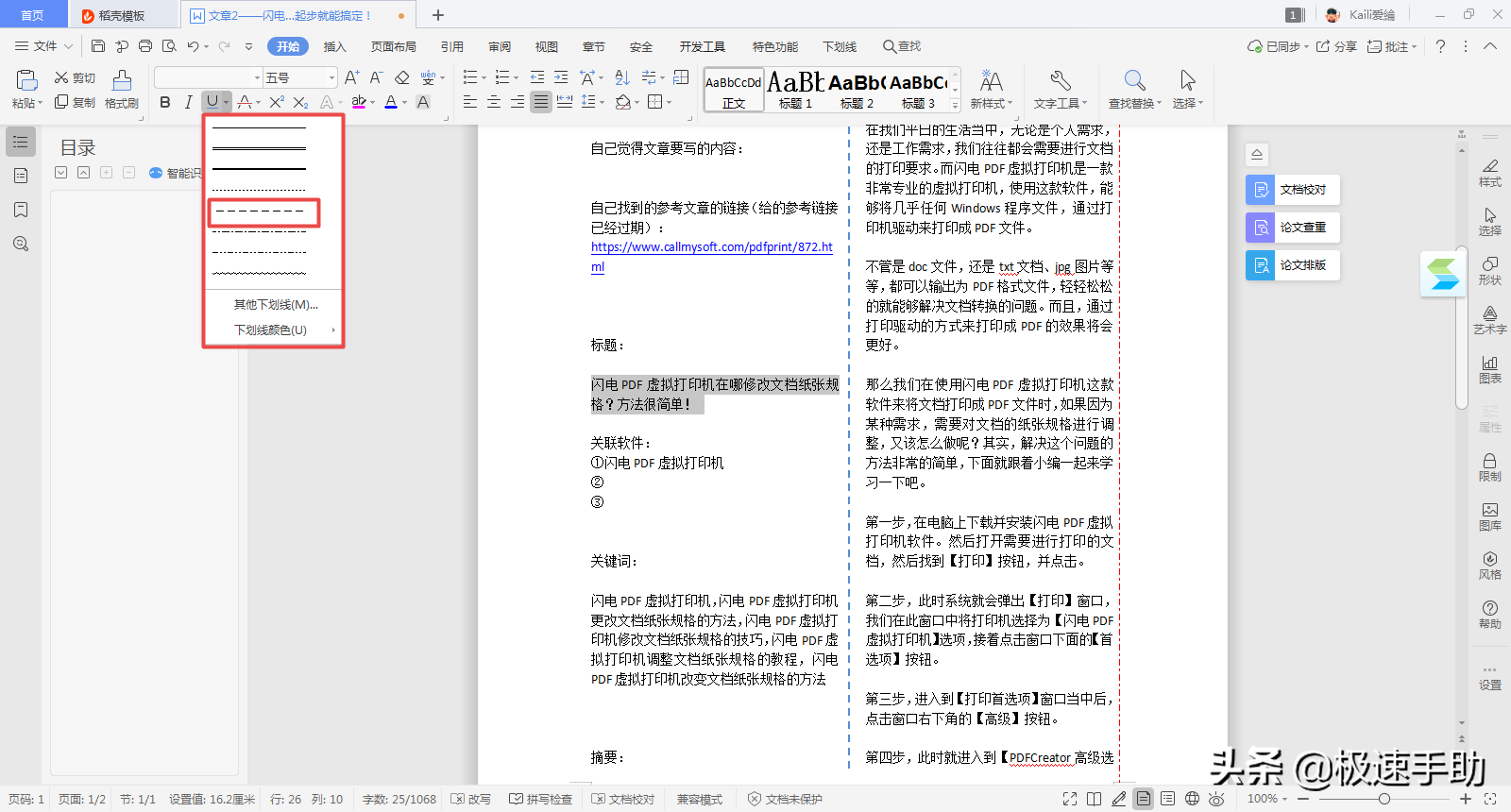This screenshot has width=1511, height=812.
Task: Align text right
Action: coord(518,102)
